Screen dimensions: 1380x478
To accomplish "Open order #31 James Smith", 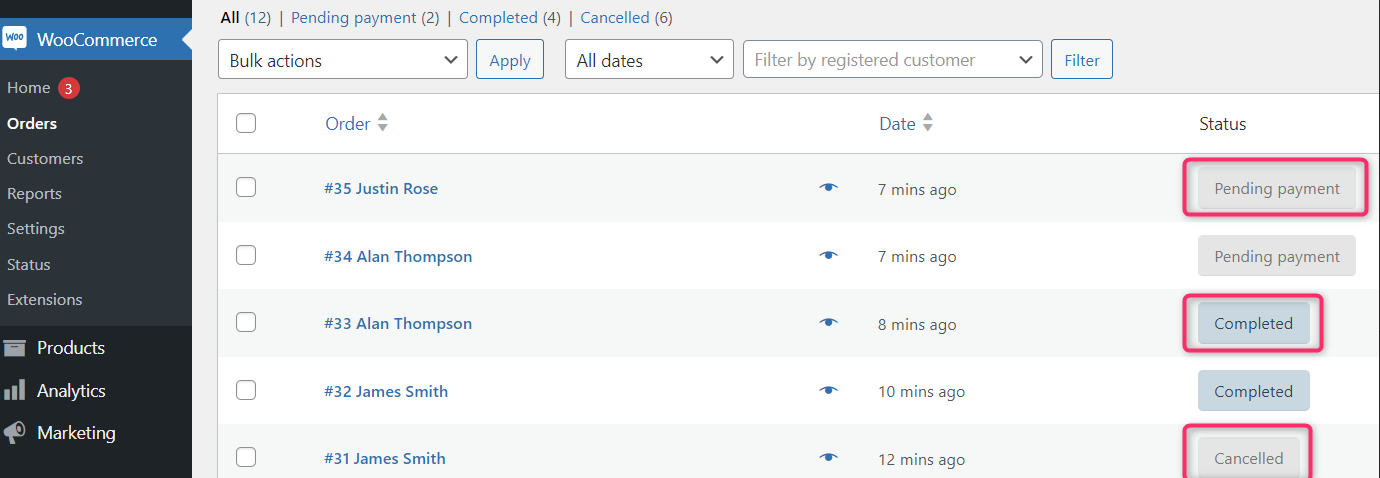I will [385, 458].
